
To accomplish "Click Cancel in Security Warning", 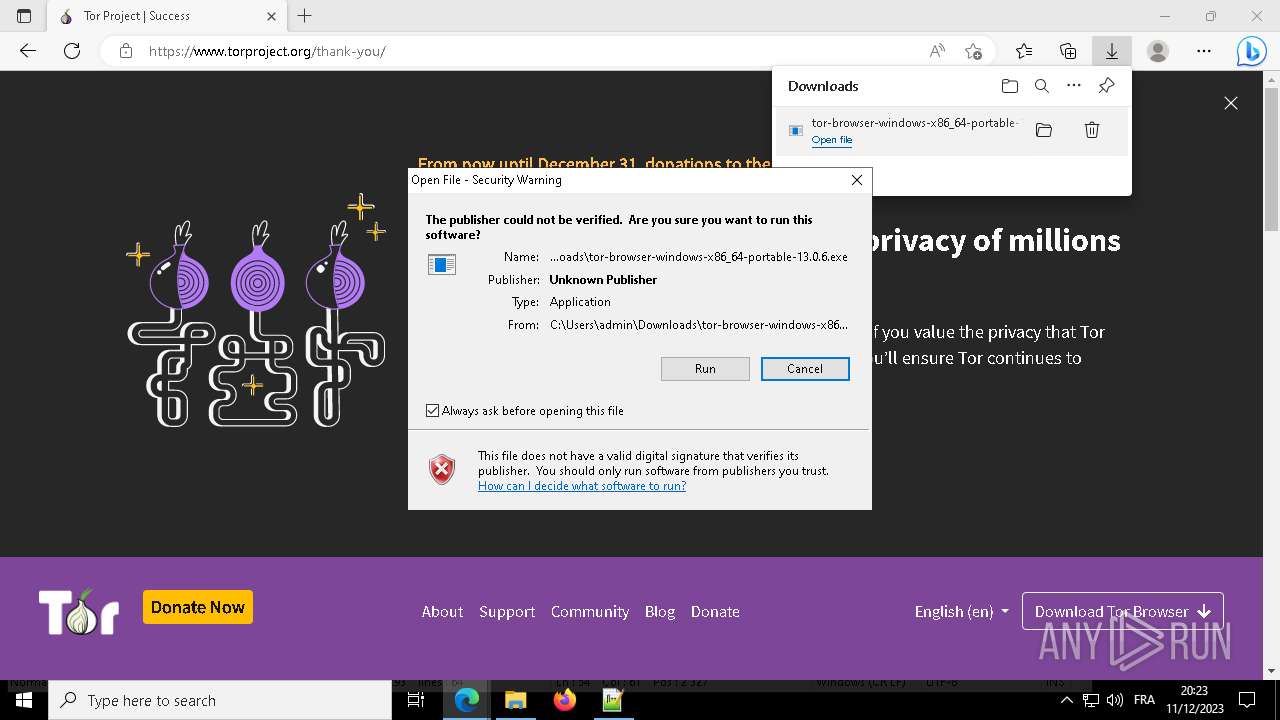I will [x=805, y=369].
